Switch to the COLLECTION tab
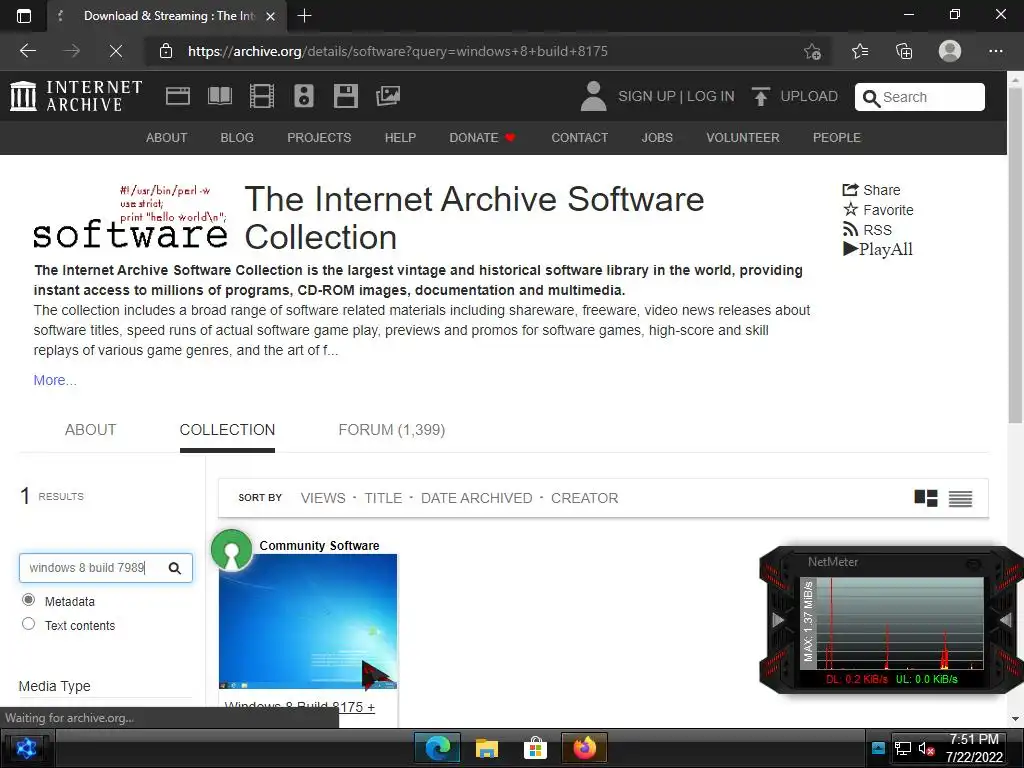The height and width of the screenshot is (768, 1024). tap(227, 430)
